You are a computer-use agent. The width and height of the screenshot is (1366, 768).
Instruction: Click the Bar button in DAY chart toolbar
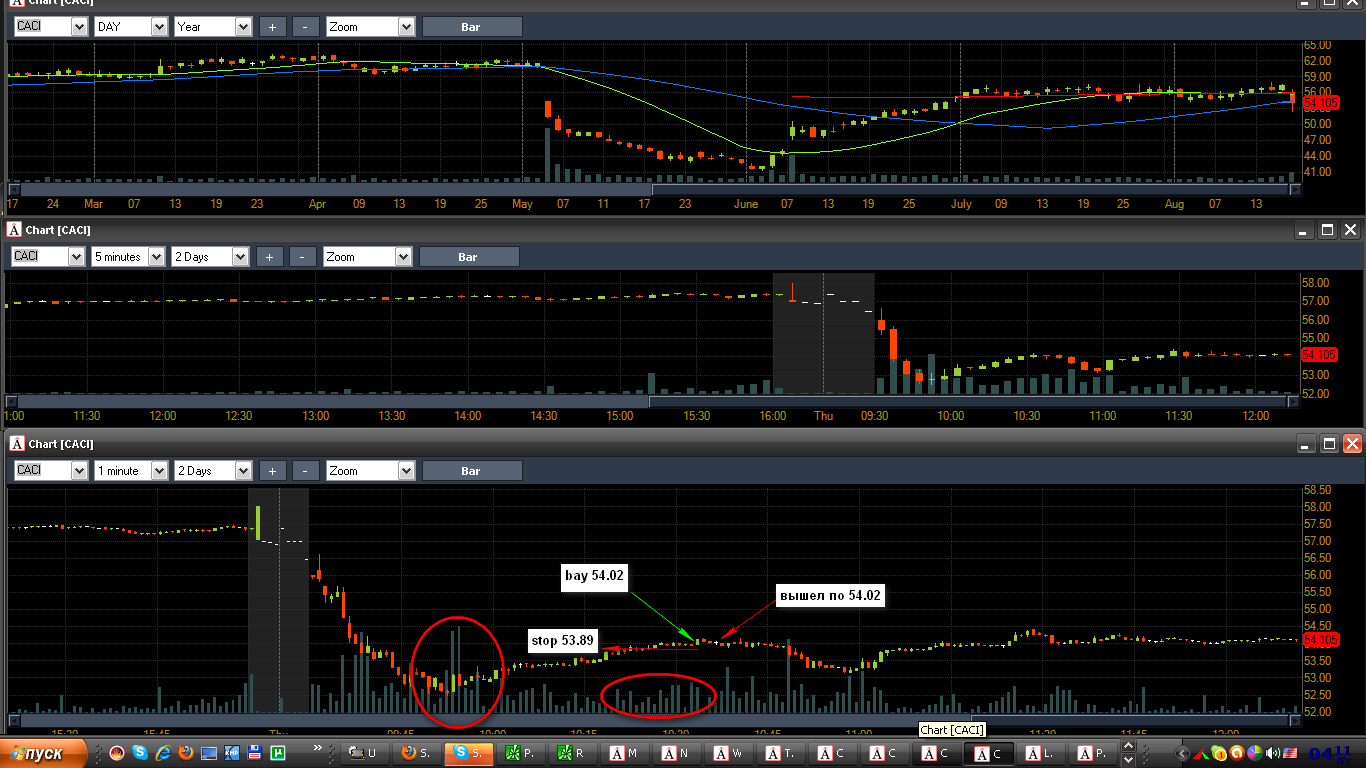tap(472, 27)
